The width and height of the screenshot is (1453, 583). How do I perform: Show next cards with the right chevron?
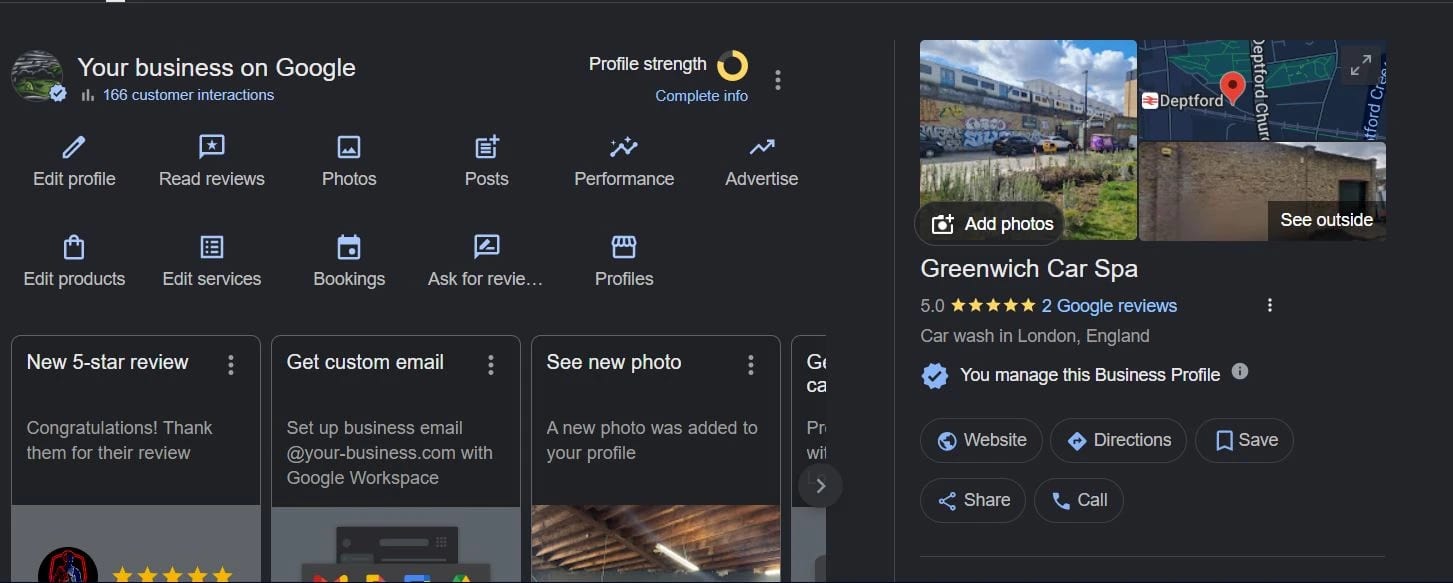[x=821, y=486]
